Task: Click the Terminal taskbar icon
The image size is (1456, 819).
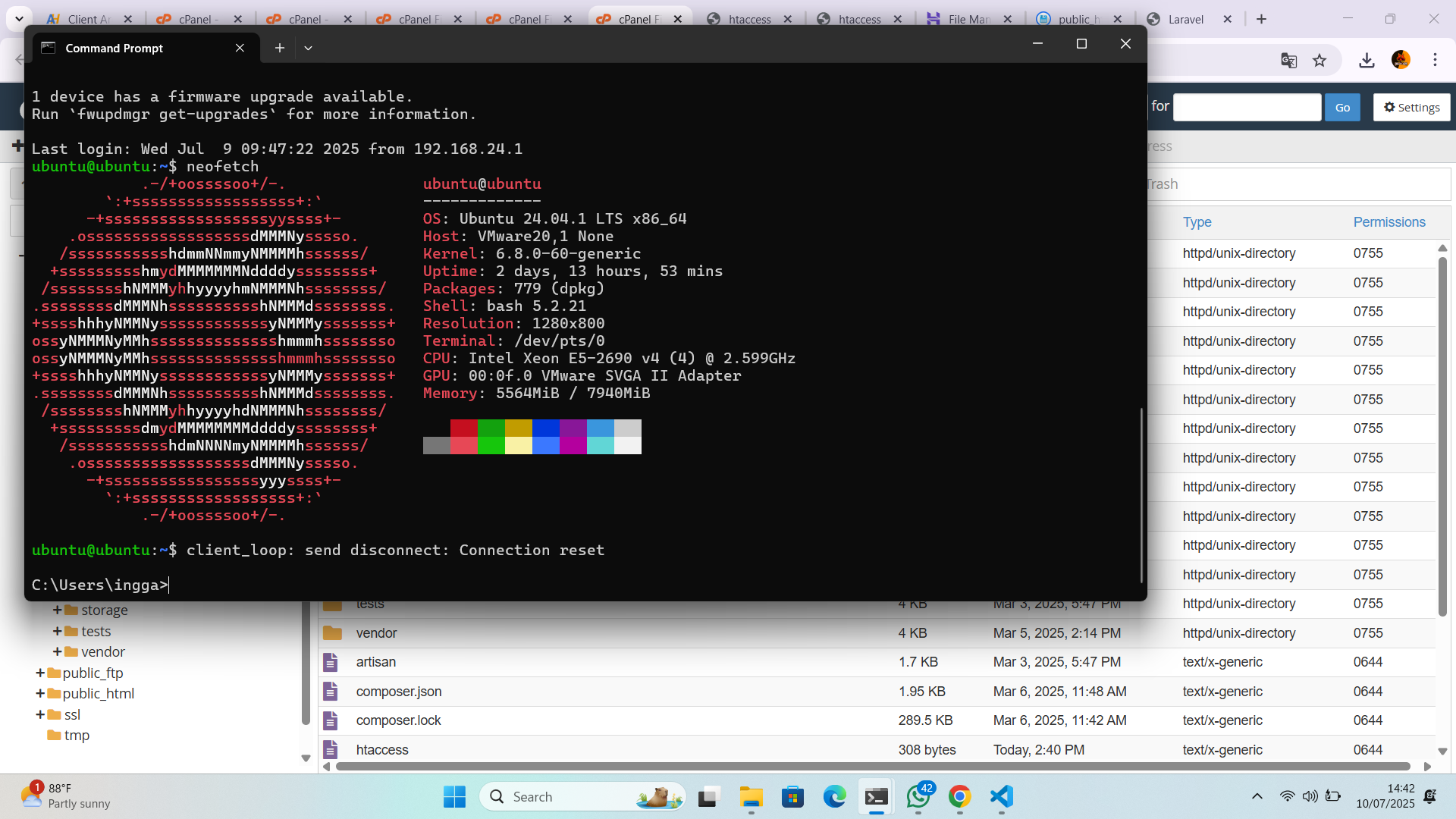Action: pyautogui.click(x=877, y=796)
